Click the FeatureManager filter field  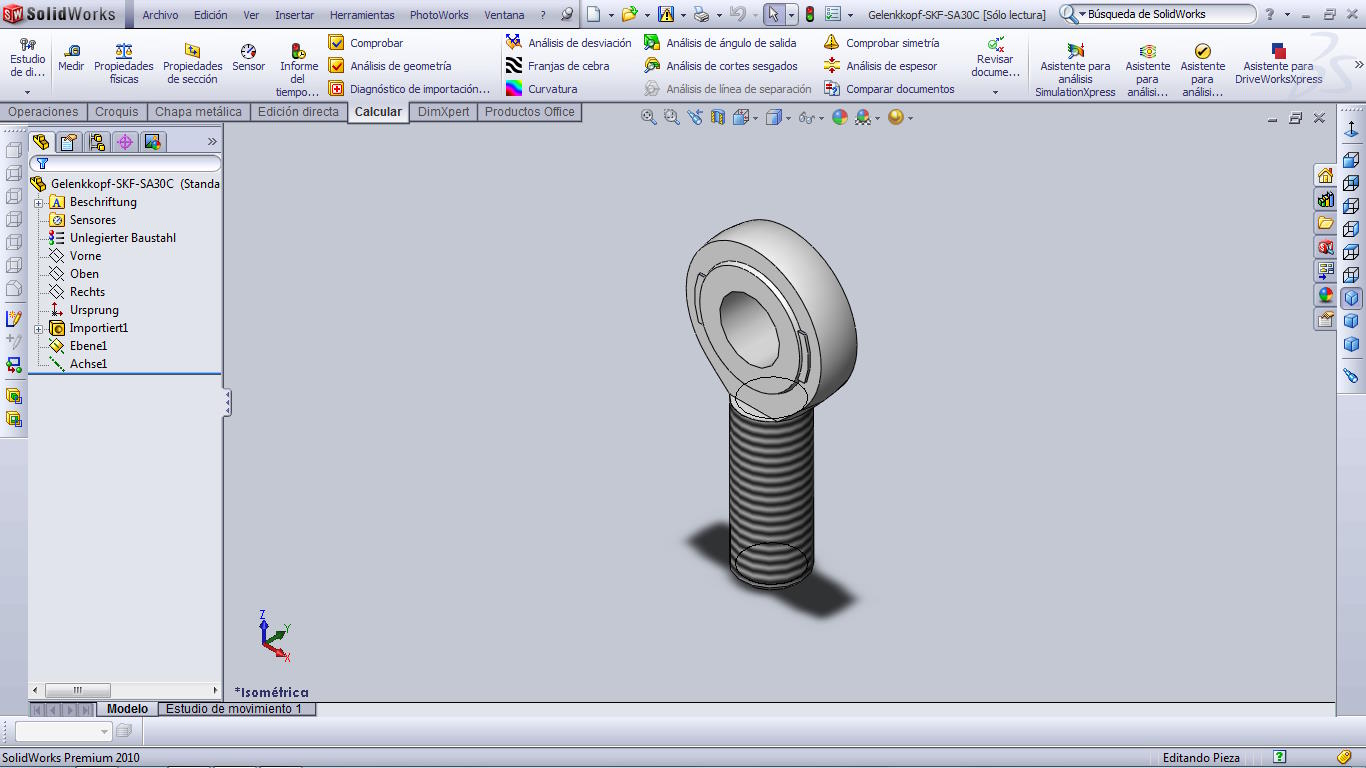(x=125, y=163)
